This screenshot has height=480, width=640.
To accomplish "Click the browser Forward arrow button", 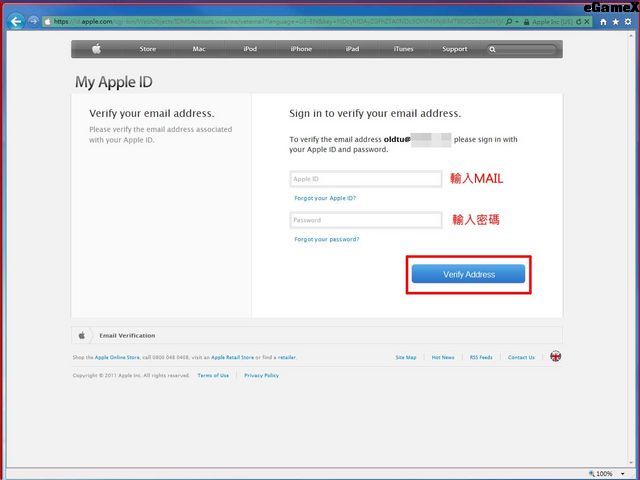I will tap(33, 21).
